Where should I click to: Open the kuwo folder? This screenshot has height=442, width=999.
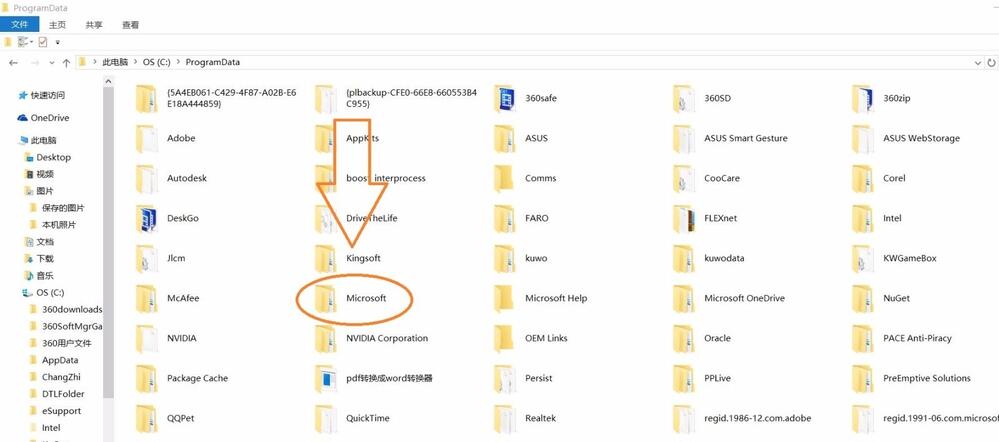[x=521, y=258]
